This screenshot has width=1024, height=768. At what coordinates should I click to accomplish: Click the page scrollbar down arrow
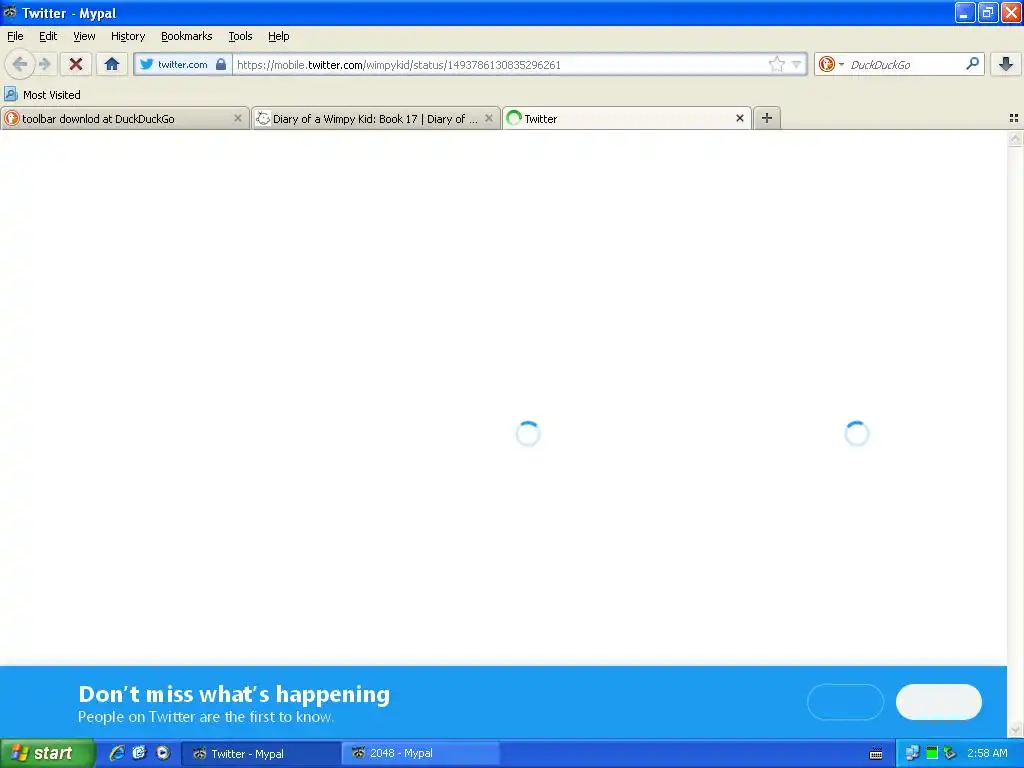tap(1015, 729)
